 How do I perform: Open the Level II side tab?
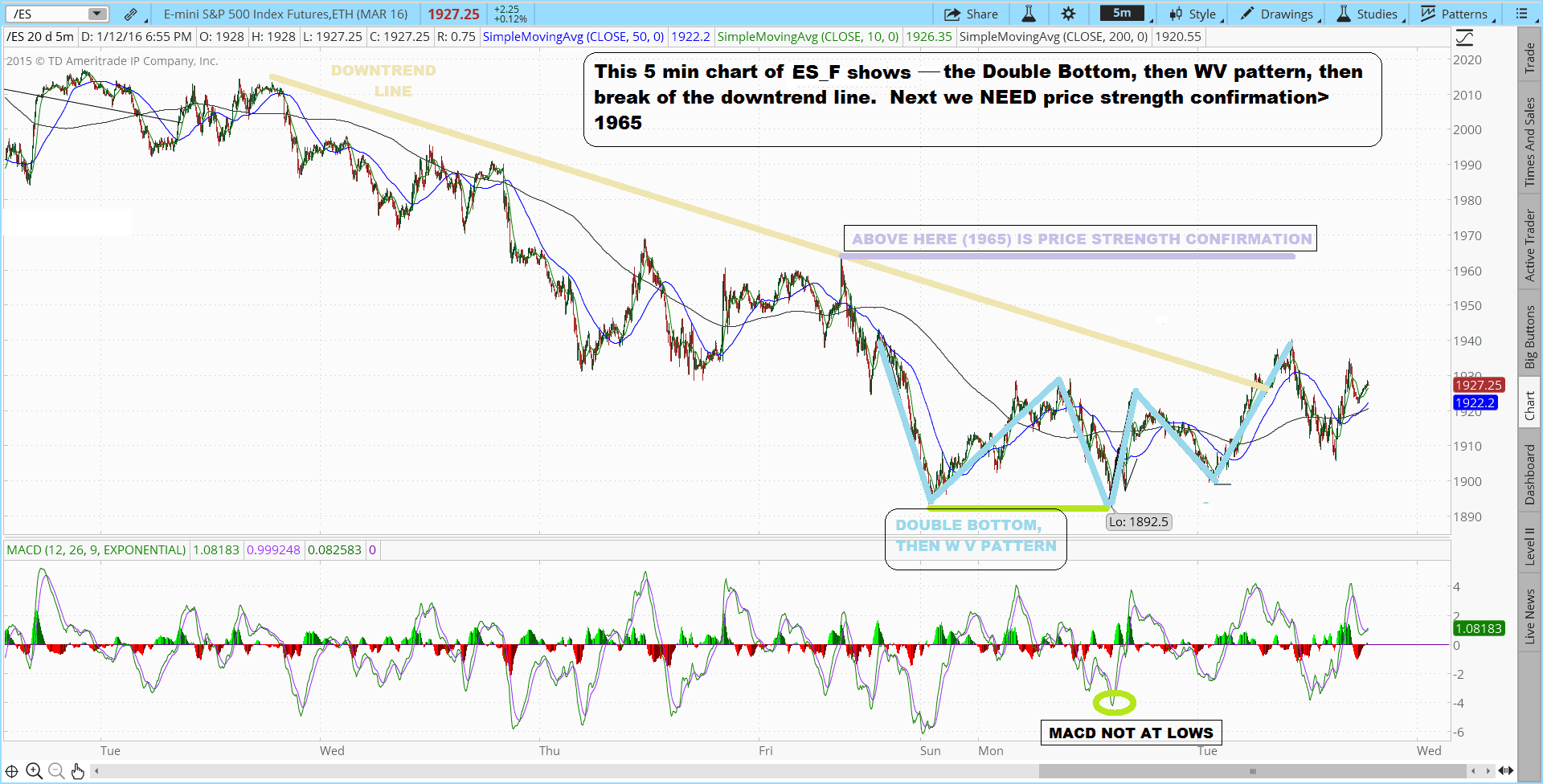tap(1530, 546)
